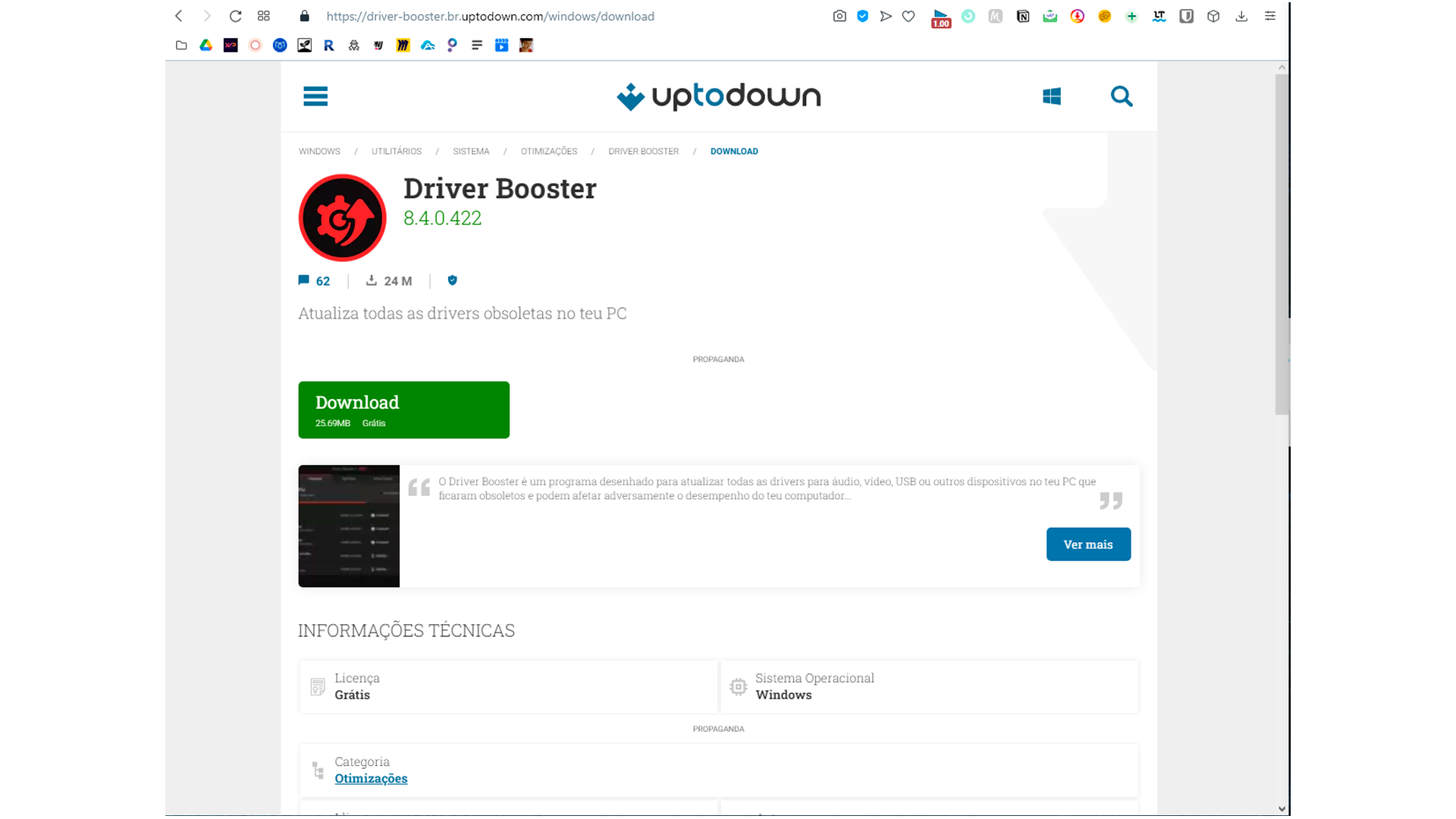
Task: Open the Uptodown search icon
Action: coord(1122,96)
